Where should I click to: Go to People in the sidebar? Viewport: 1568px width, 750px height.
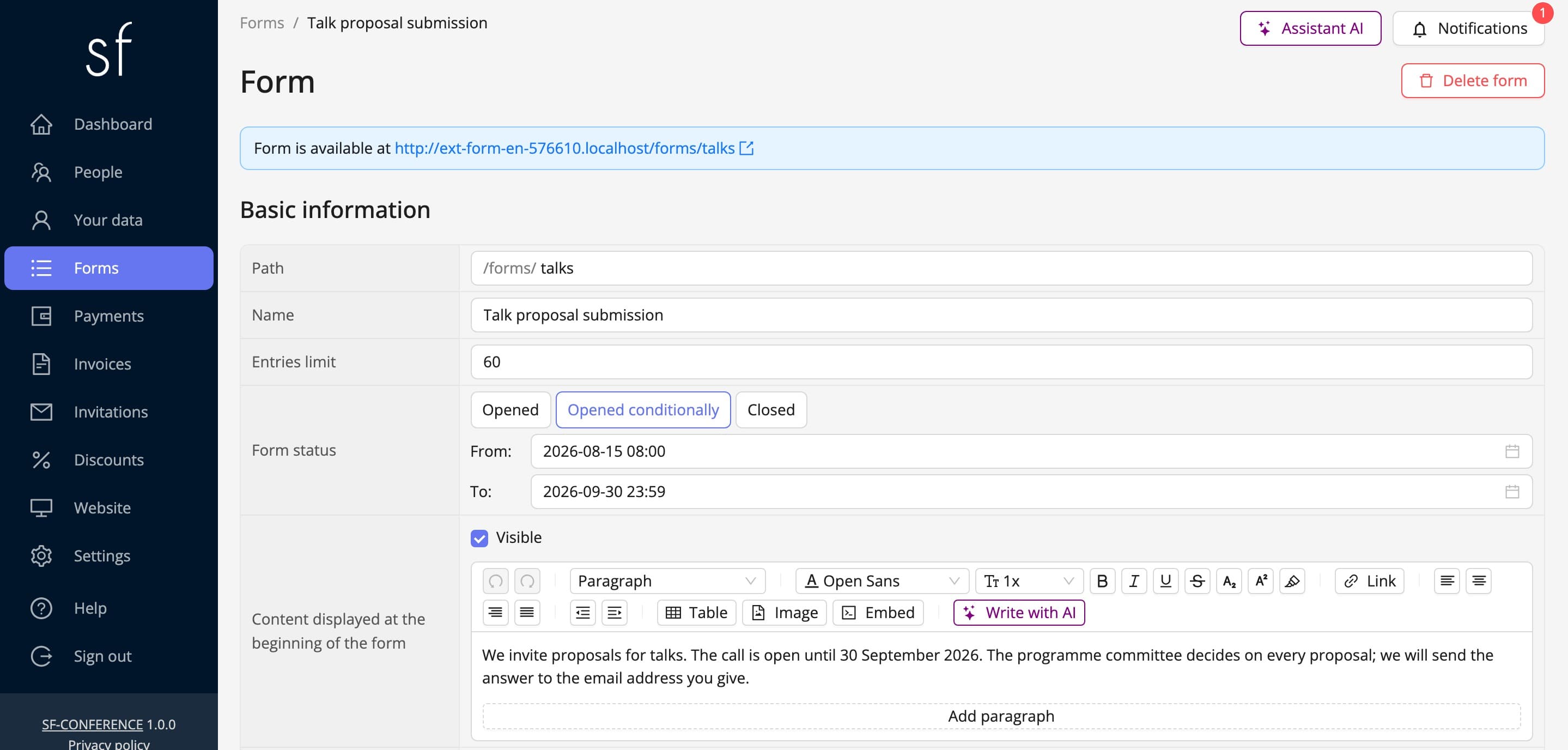[108, 172]
